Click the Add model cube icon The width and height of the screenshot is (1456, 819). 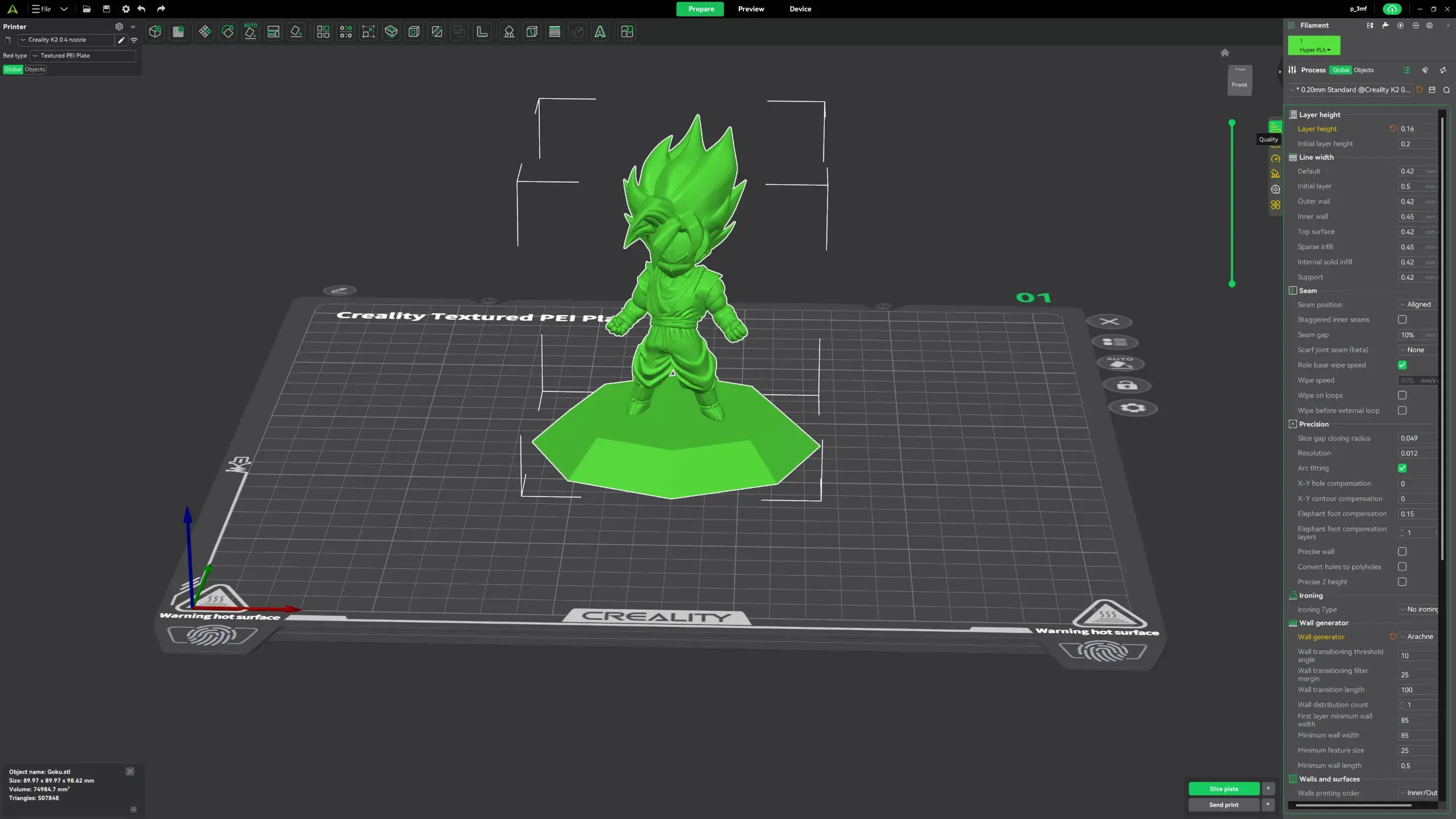[x=155, y=32]
